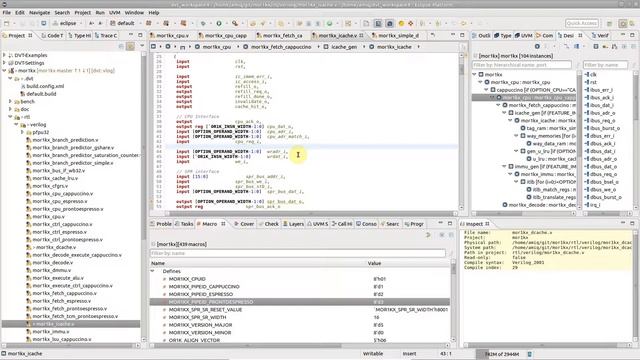Viewport: 640px width, 360px height.
Task: Collapse all in Project explorer toolbar
Action: 121,47
